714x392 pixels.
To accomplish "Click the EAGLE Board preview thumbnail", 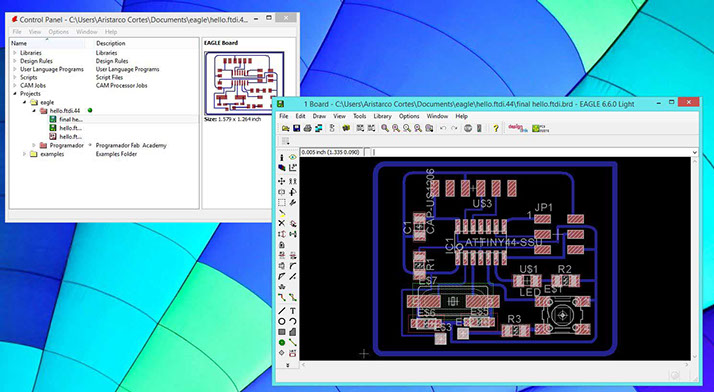I will tap(245, 83).
